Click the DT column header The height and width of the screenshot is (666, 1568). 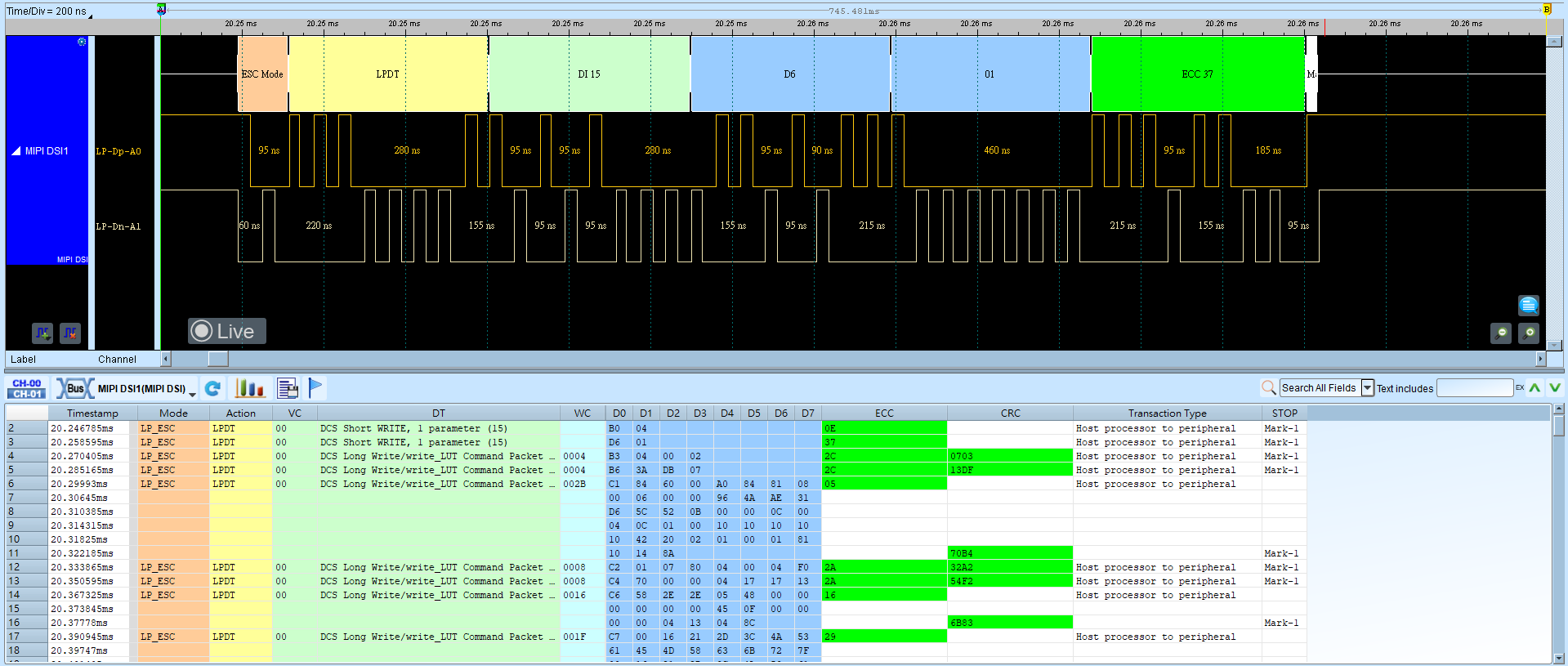[439, 413]
